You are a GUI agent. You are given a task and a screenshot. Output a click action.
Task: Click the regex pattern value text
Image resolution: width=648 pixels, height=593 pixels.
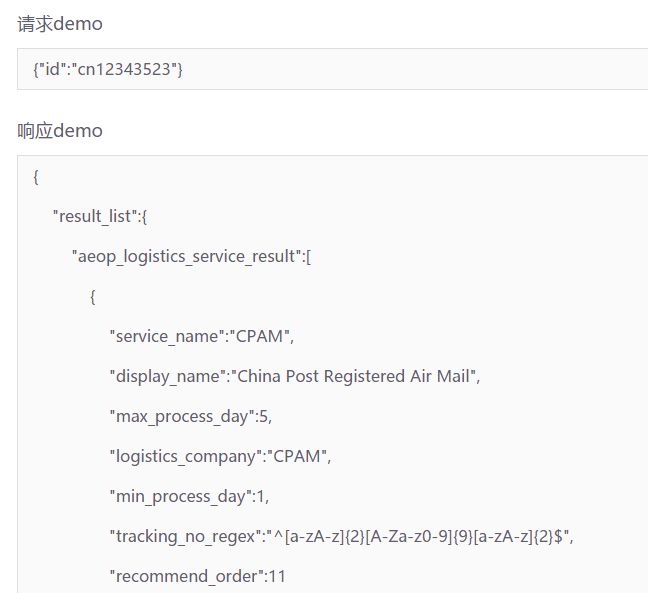[x=418, y=536]
